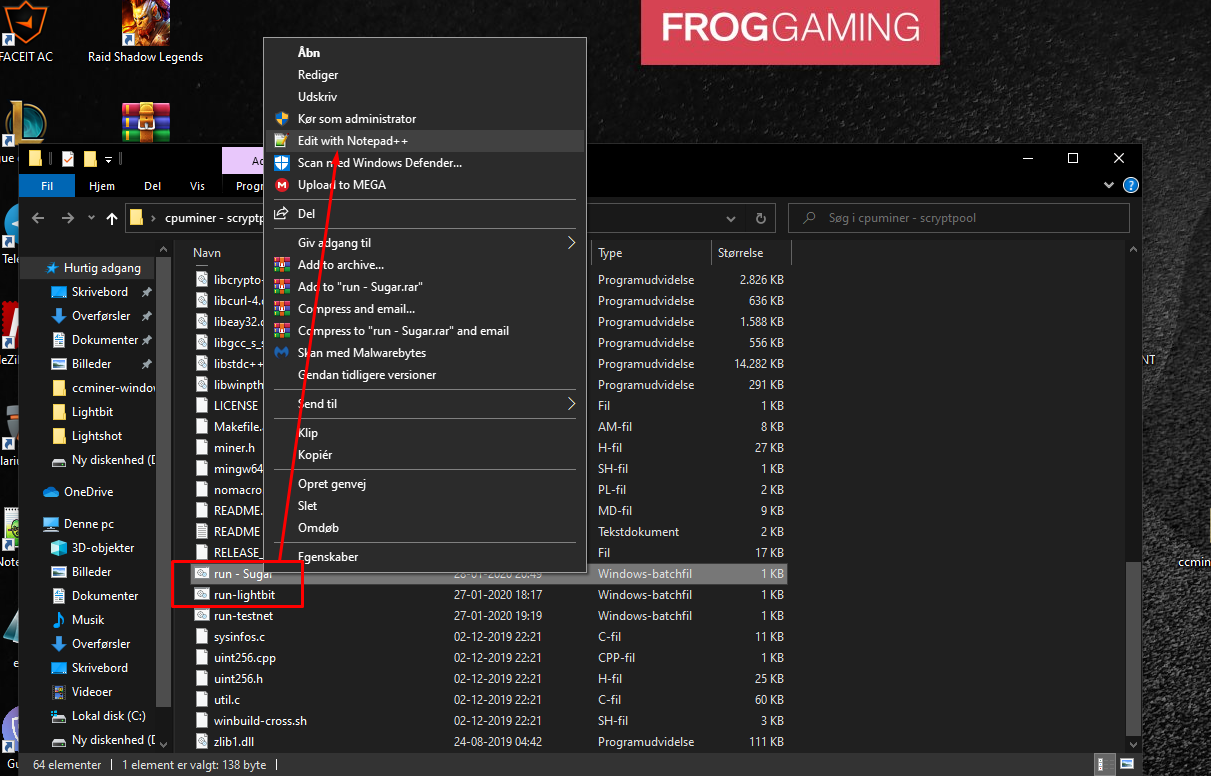Go up one folder level
1211x776 pixels.
tap(112, 218)
